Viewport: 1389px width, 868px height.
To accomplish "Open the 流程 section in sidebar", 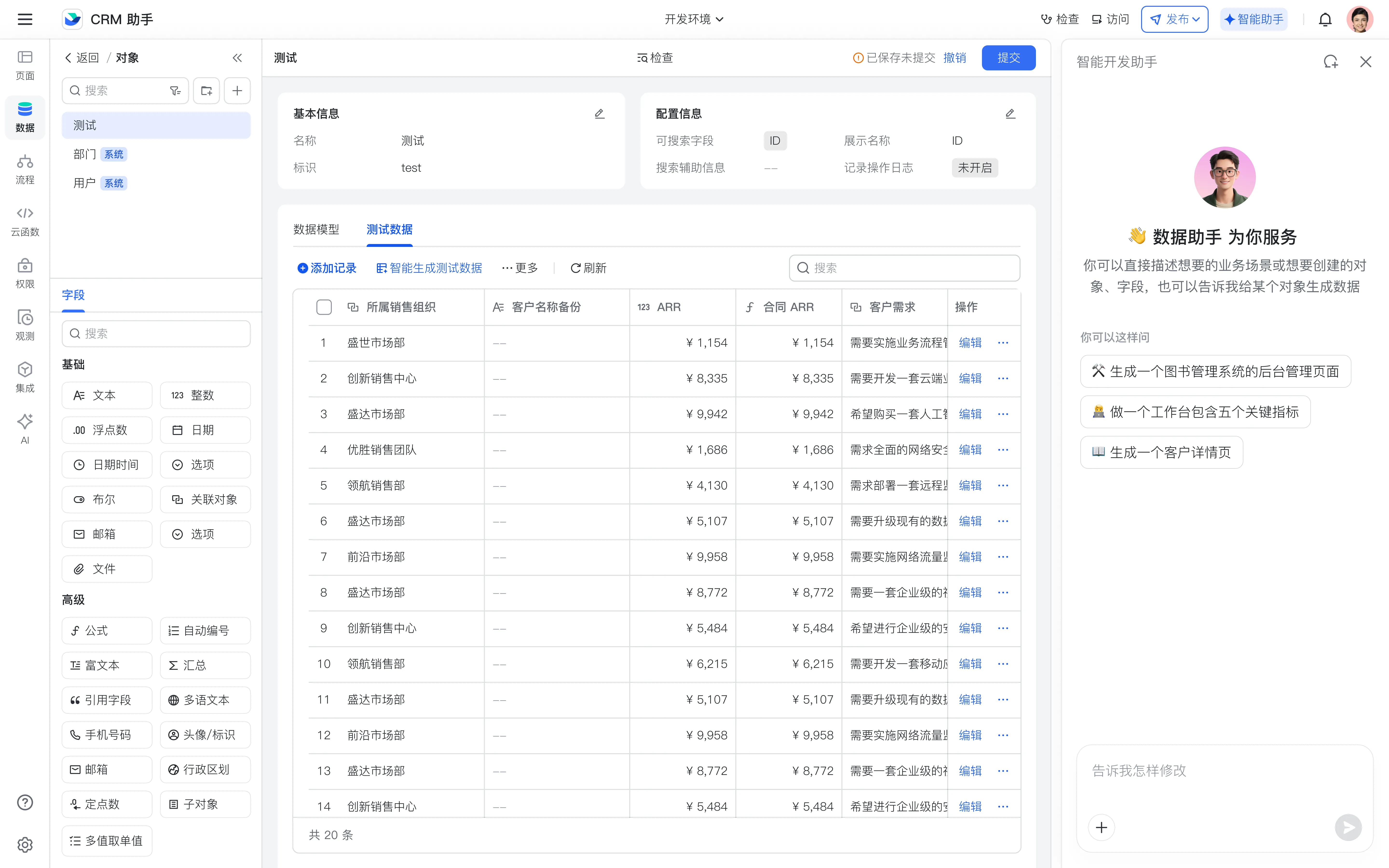I will click(25, 169).
